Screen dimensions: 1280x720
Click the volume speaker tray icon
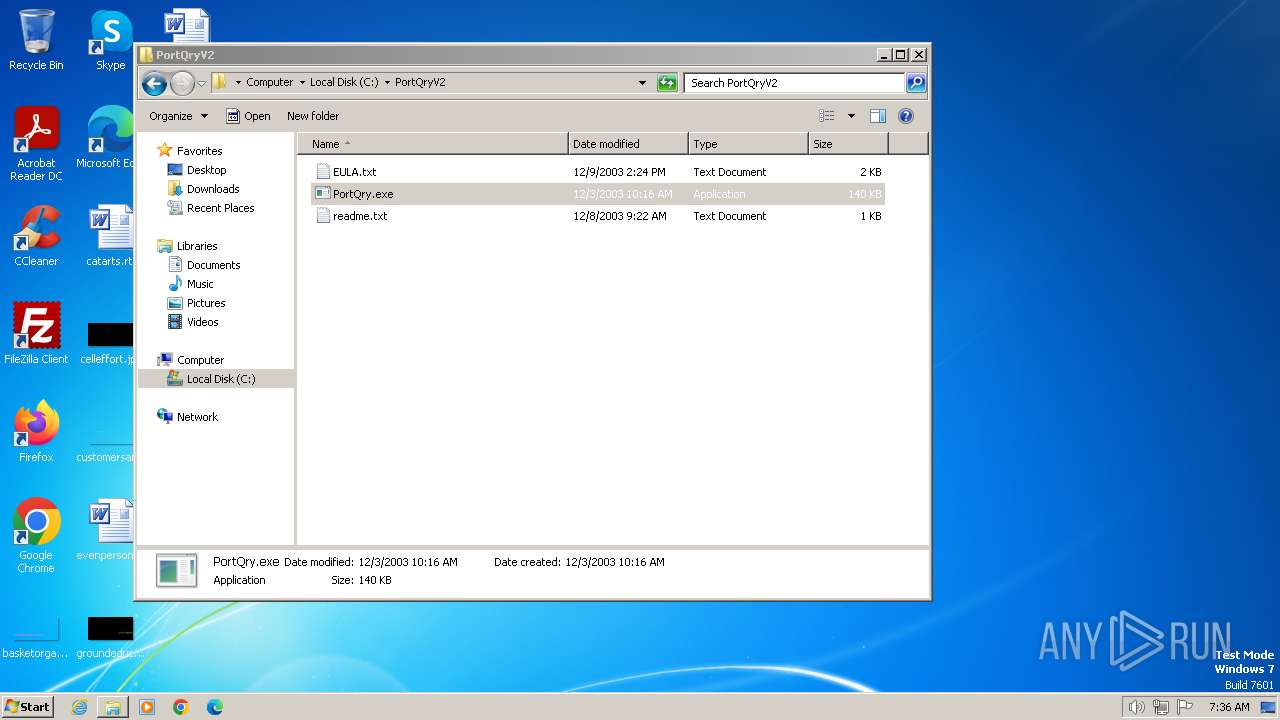(x=1137, y=707)
